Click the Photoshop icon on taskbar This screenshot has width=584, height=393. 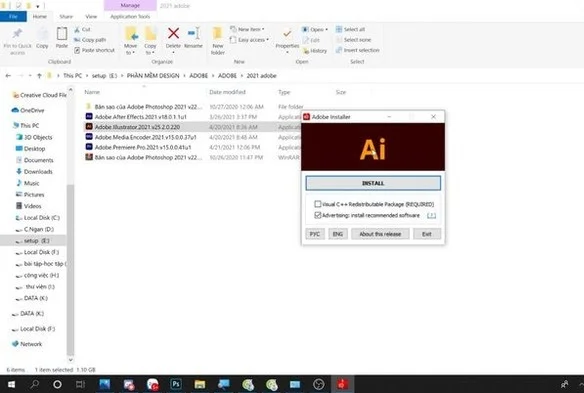tap(176, 384)
